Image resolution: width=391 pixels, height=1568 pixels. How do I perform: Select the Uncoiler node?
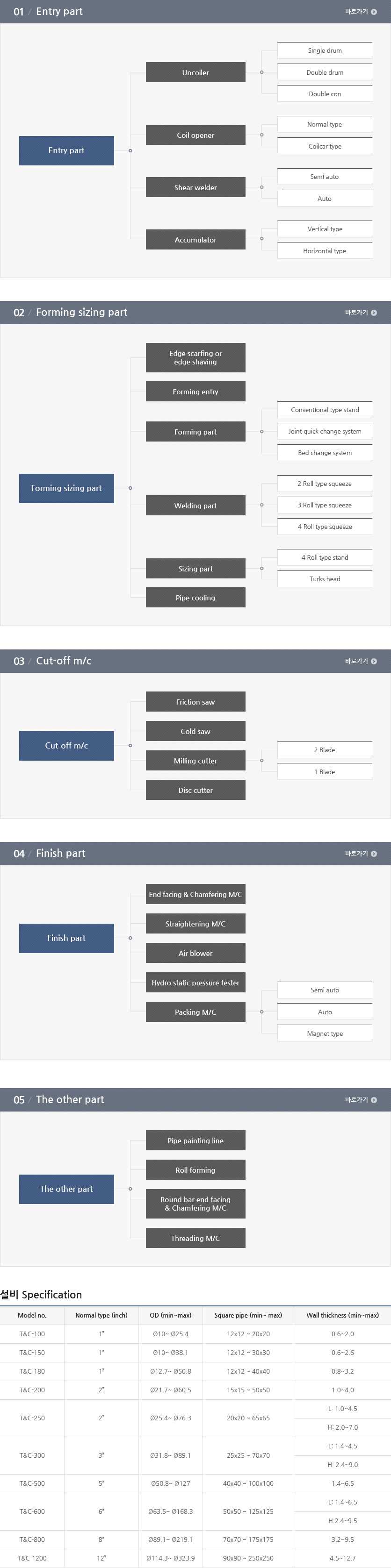[x=195, y=72]
